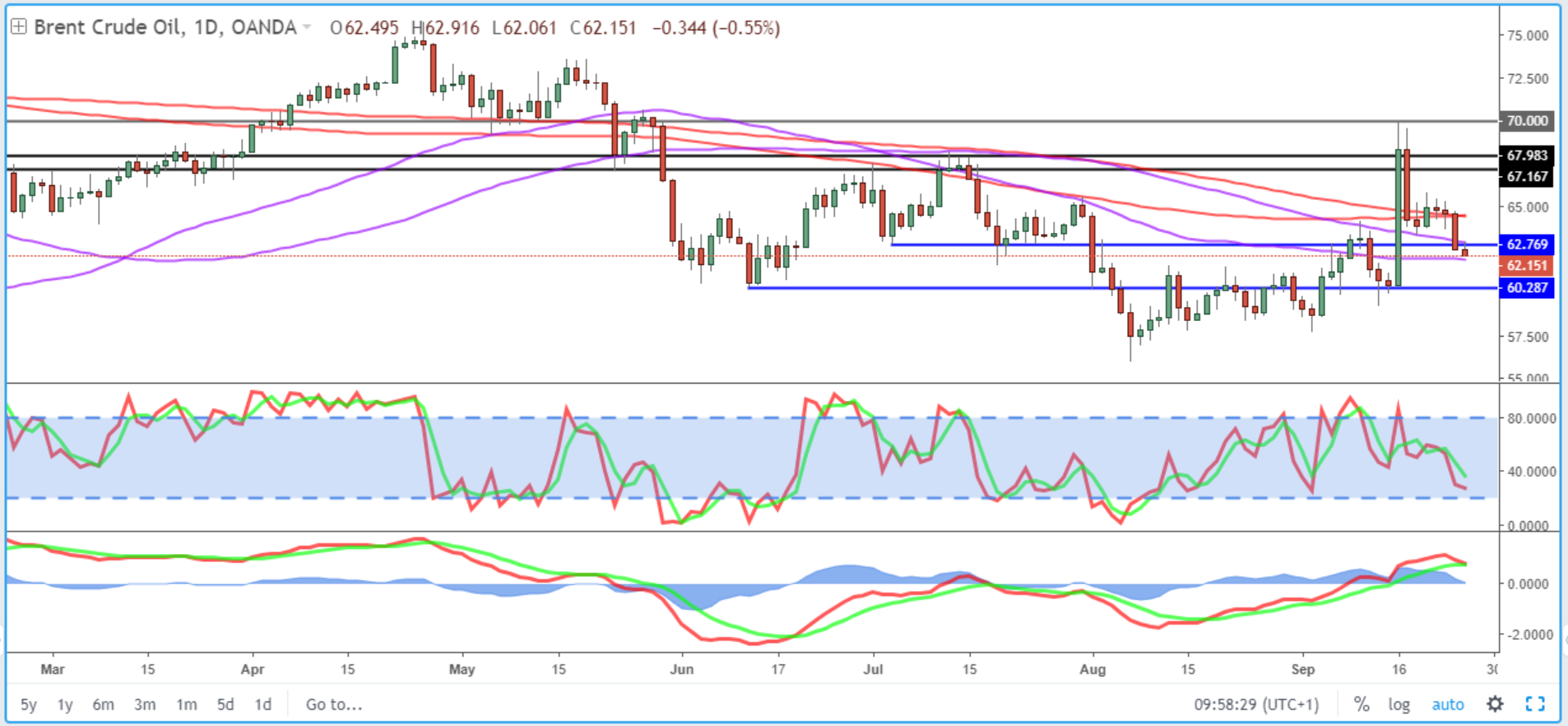Click the -0.344 (-0.55%) change value

716,28
